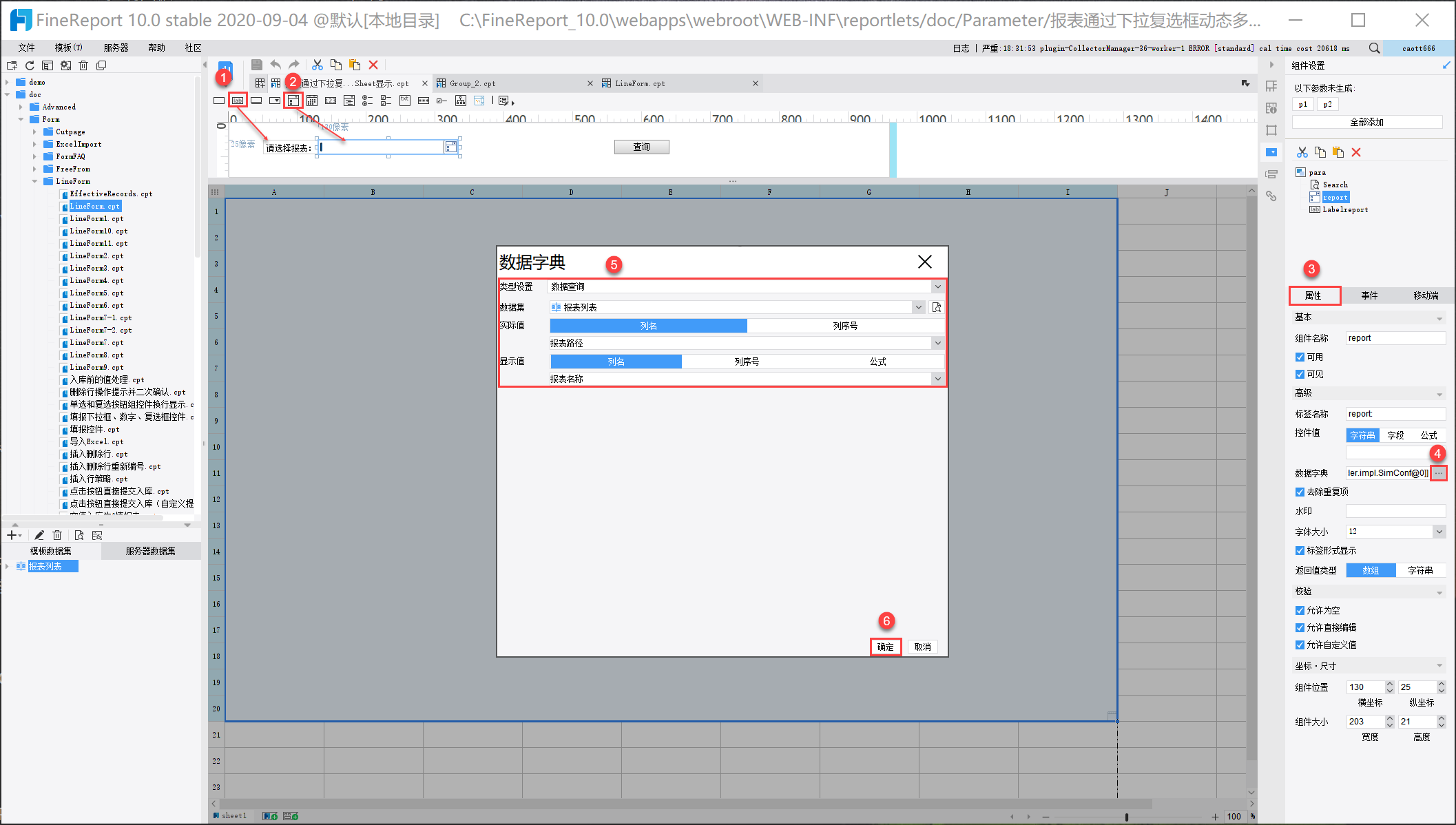Image resolution: width=1456 pixels, height=825 pixels.
Task: Open dataset preview icon beside 报表列表
Action: point(937,307)
